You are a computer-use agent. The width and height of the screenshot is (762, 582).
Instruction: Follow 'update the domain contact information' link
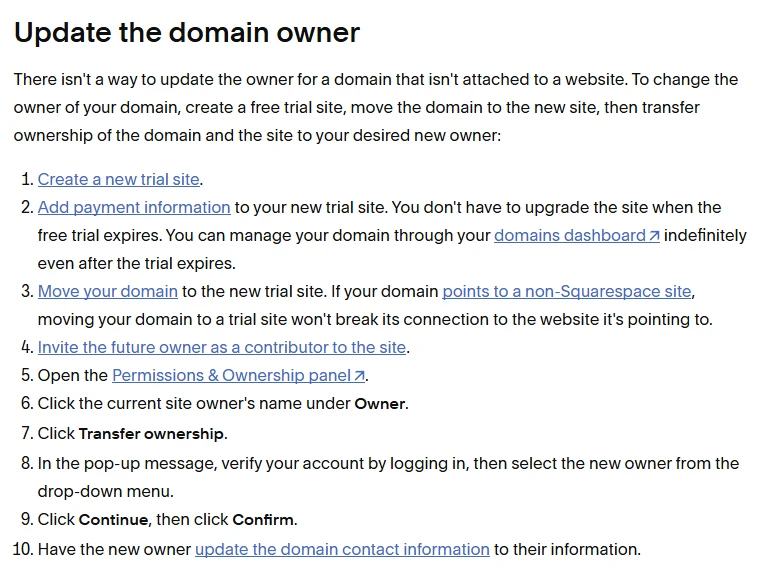point(342,549)
